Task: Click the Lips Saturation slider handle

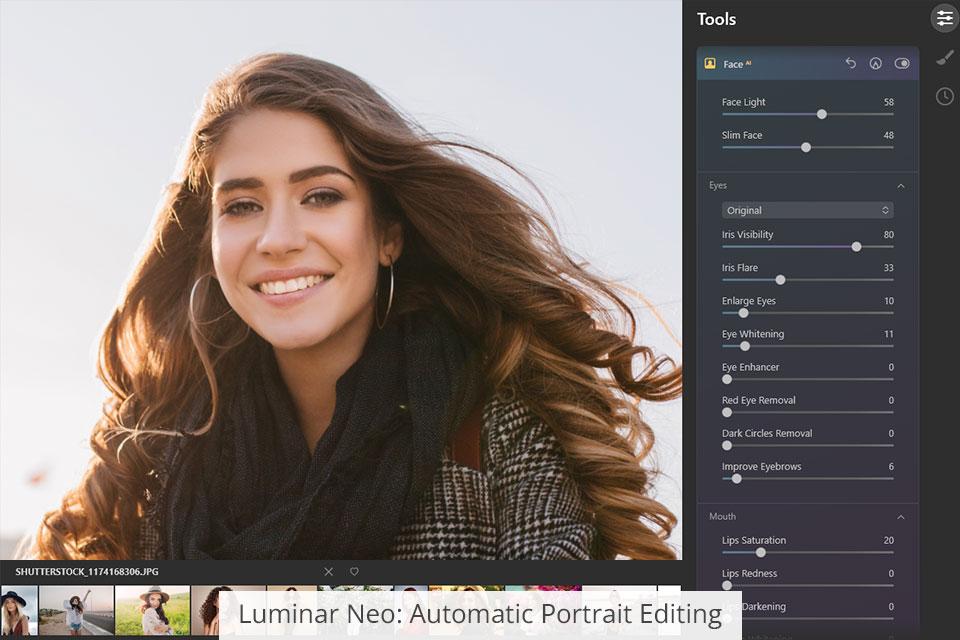Action: click(760, 552)
